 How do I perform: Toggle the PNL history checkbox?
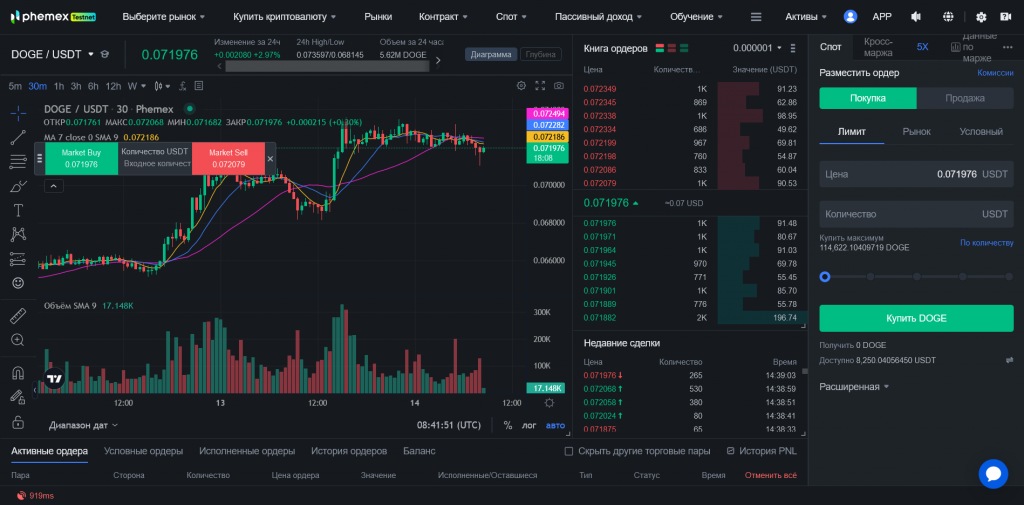[x=730, y=451]
